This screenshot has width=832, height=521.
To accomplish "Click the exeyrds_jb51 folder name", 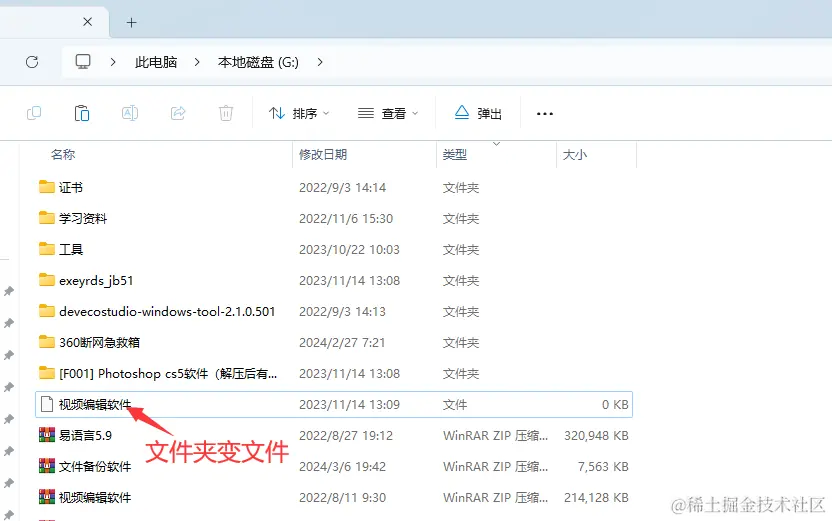I will [96, 281].
